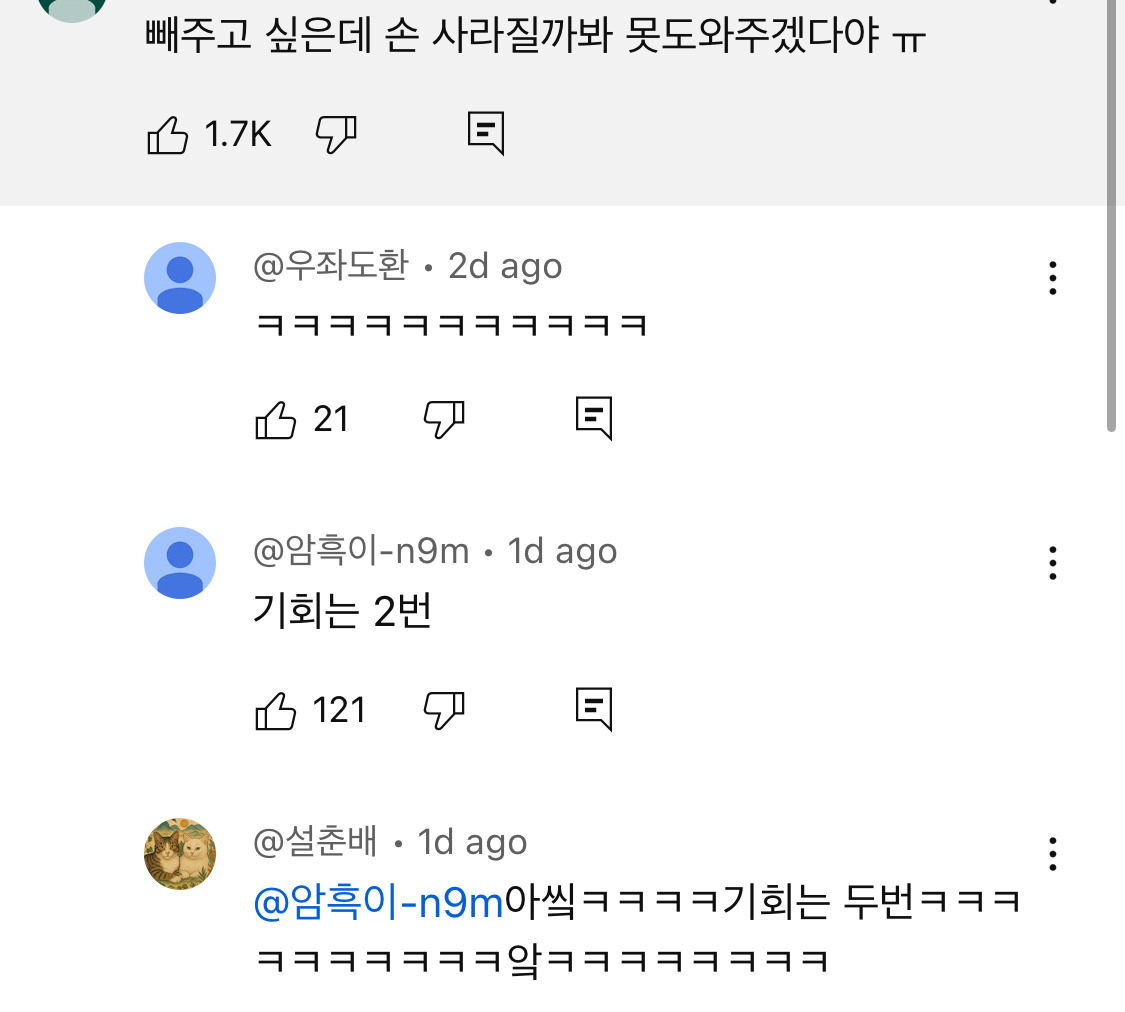Click @암흑이-n9m's default avatar
Viewport: 1125px width, 1012px height.
[x=180, y=563]
